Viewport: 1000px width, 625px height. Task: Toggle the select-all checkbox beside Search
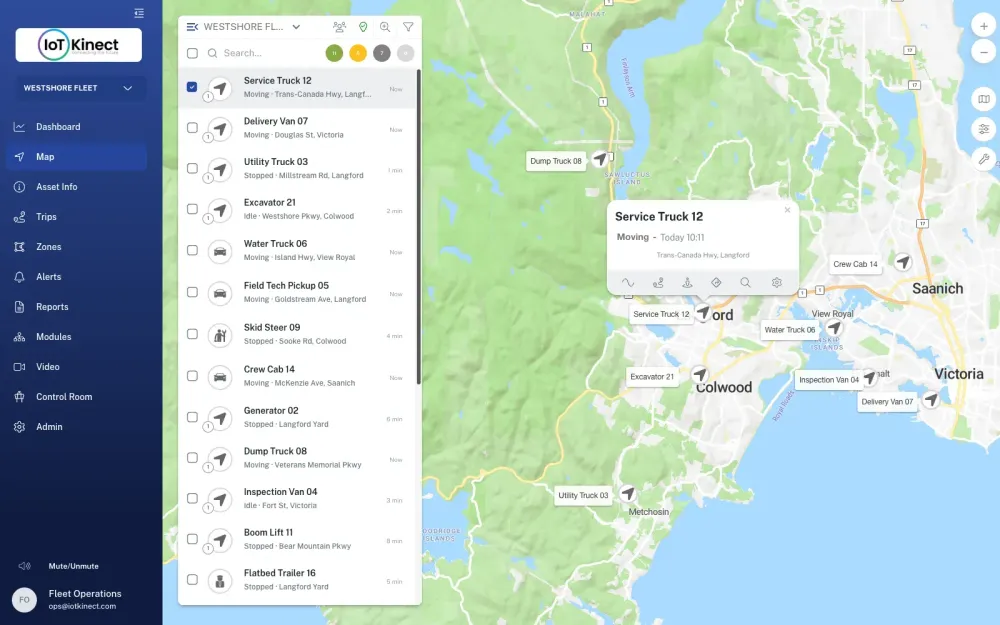[x=192, y=53]
